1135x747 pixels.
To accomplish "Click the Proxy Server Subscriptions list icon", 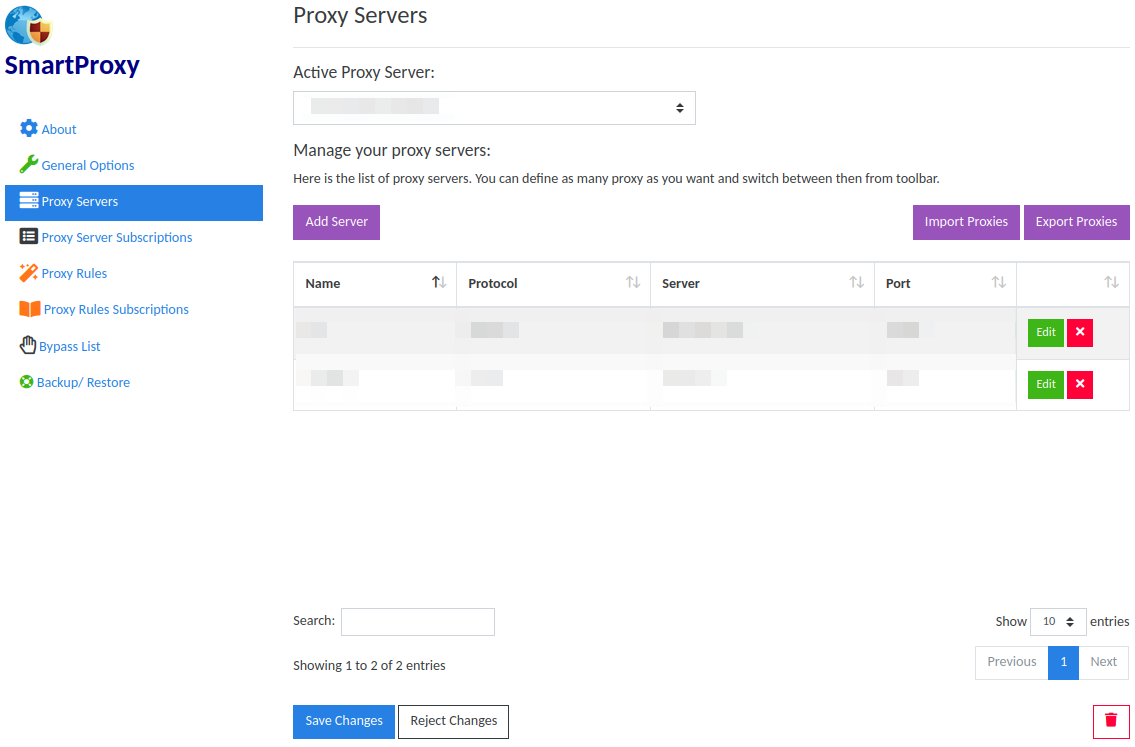I will (x=29, y=237).
